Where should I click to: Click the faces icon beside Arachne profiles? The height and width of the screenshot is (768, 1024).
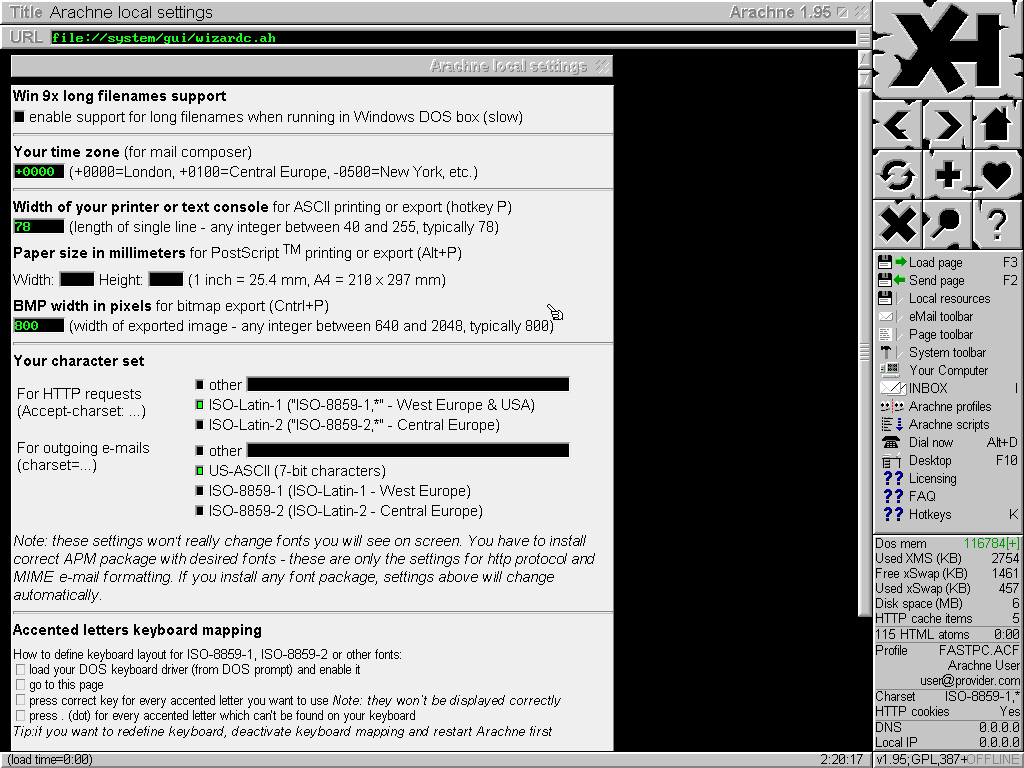[892, 406]
